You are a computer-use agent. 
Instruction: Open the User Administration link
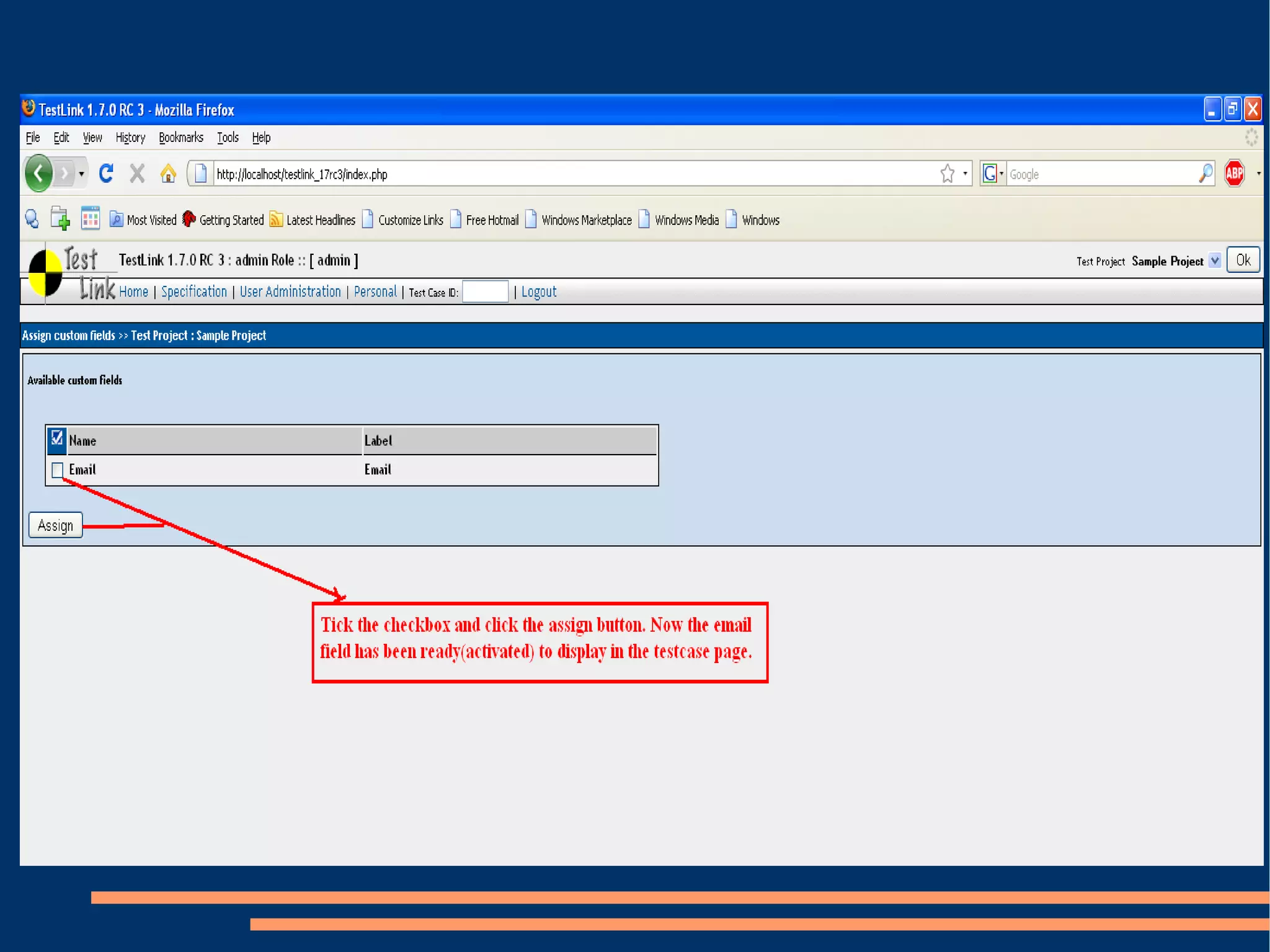(x=290, y=291)
